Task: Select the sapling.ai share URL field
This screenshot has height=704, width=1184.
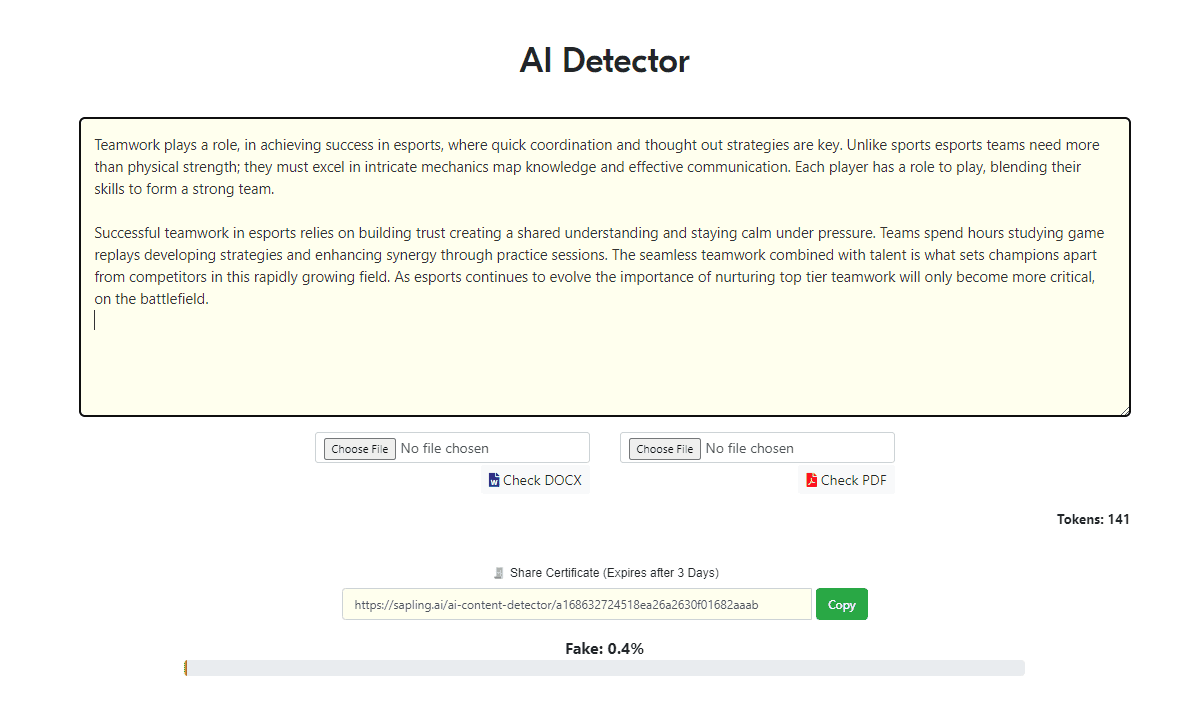Action: [x=576, y=604]
